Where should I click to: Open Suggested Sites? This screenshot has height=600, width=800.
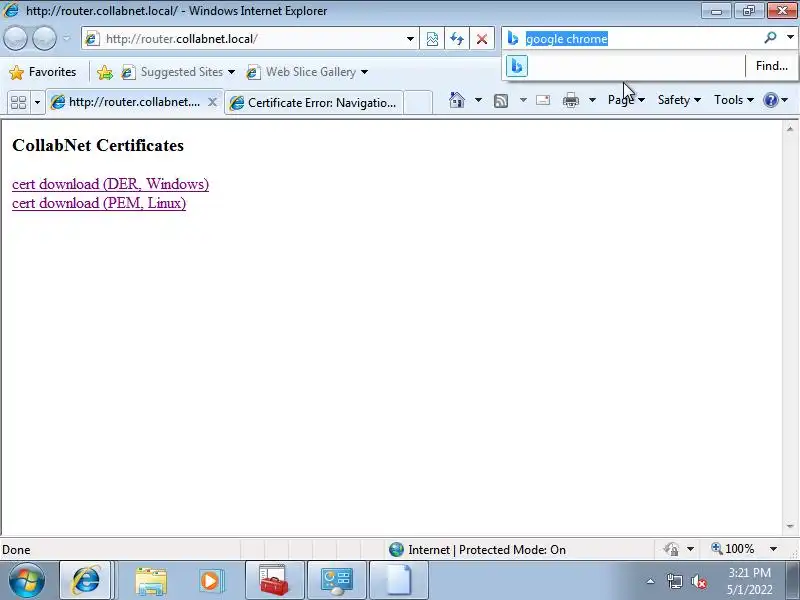pyautogui.click(x=173, y=72)
